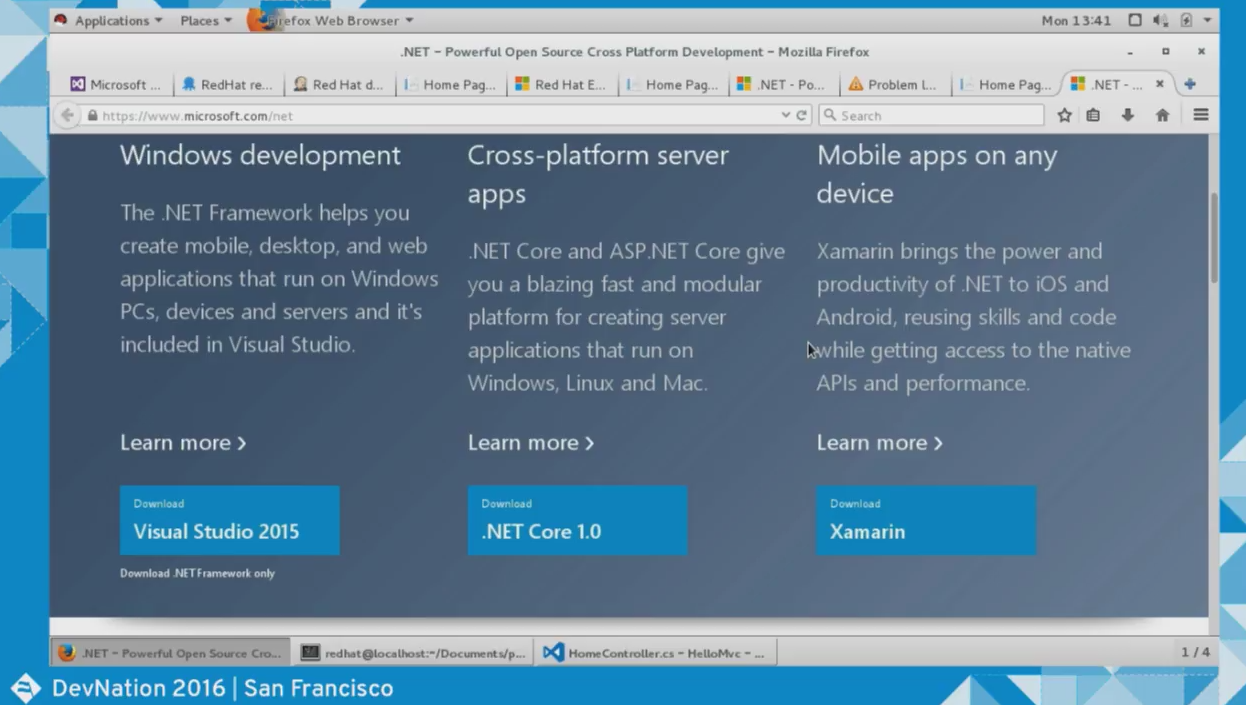Screen dimensions: 1246x705
Task: Click the Cross-platform server apps heading
Action: click(x=598, y=174)
